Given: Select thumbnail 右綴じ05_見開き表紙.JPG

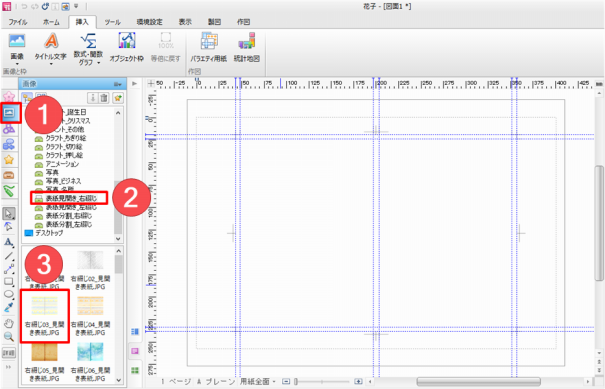Looking at the screenshot, I should point(45,362).
